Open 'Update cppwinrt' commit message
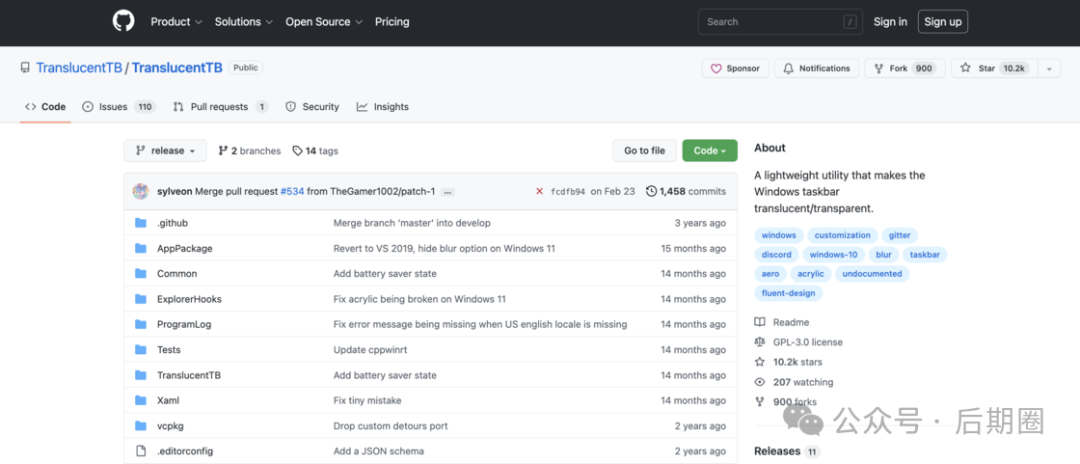This screenshot has width=1080, height=464. [370, 350]
